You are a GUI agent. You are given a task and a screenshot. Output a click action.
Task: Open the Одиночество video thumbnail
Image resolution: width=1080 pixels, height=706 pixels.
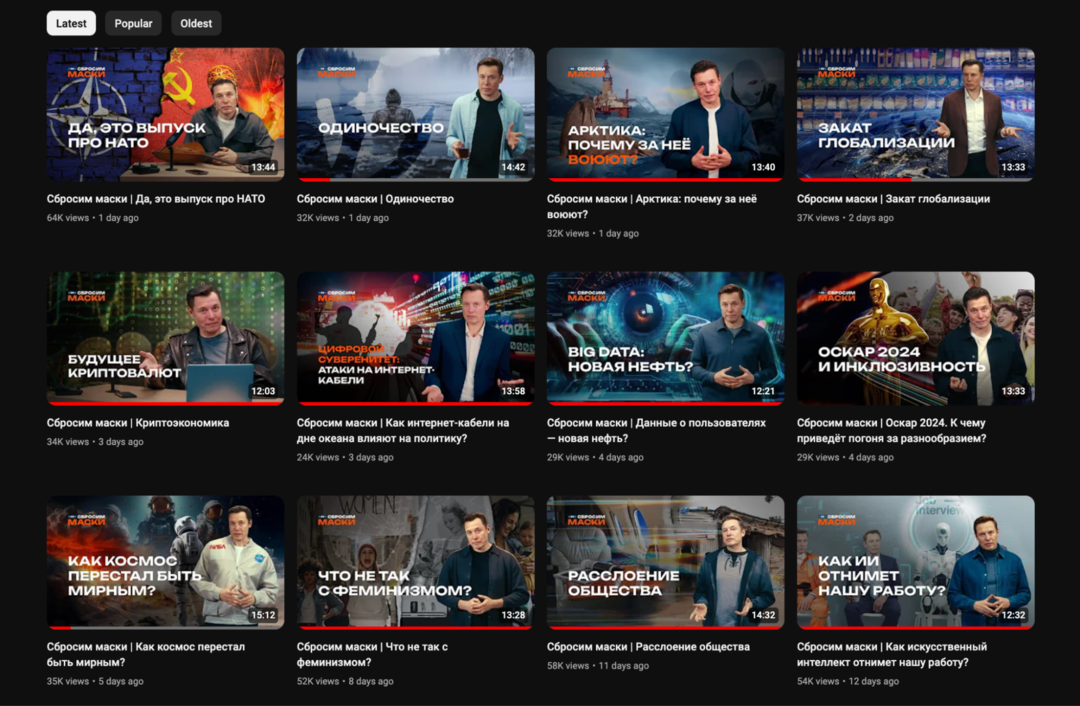(x=415, y=113)
